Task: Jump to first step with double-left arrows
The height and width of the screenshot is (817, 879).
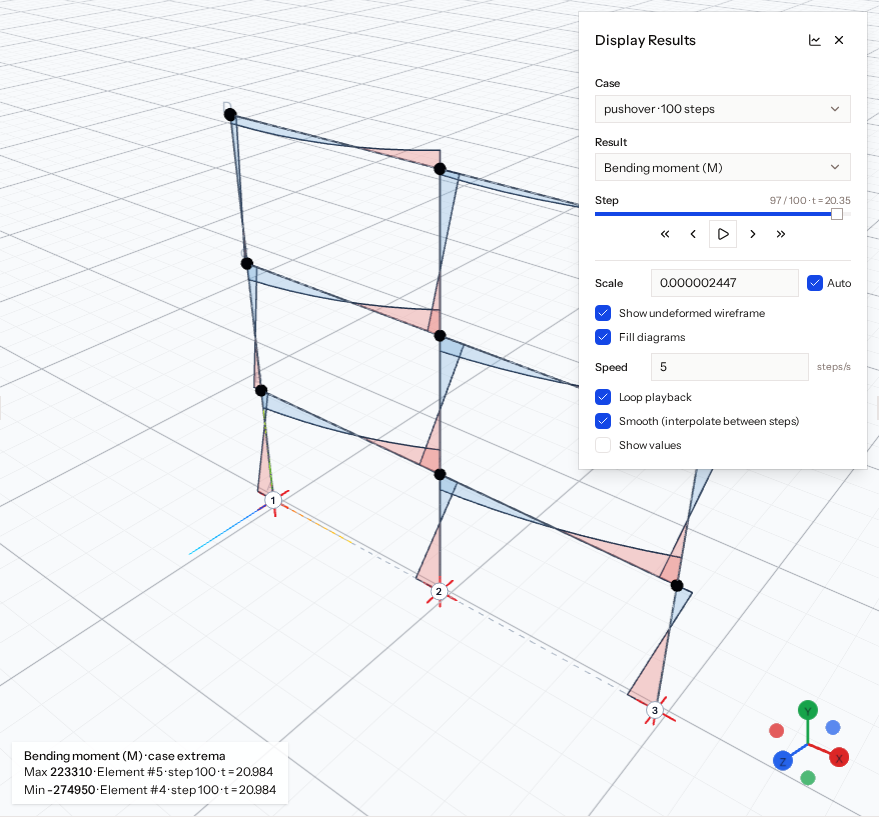Action: tap(665, 234)
